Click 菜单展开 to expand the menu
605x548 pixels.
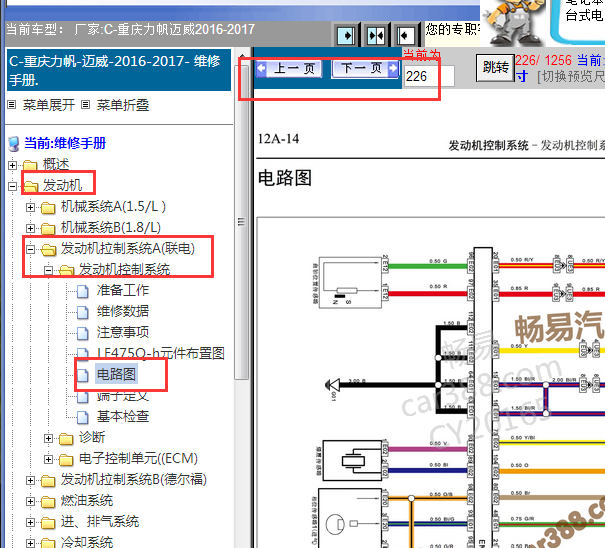(x=49, y=105)
